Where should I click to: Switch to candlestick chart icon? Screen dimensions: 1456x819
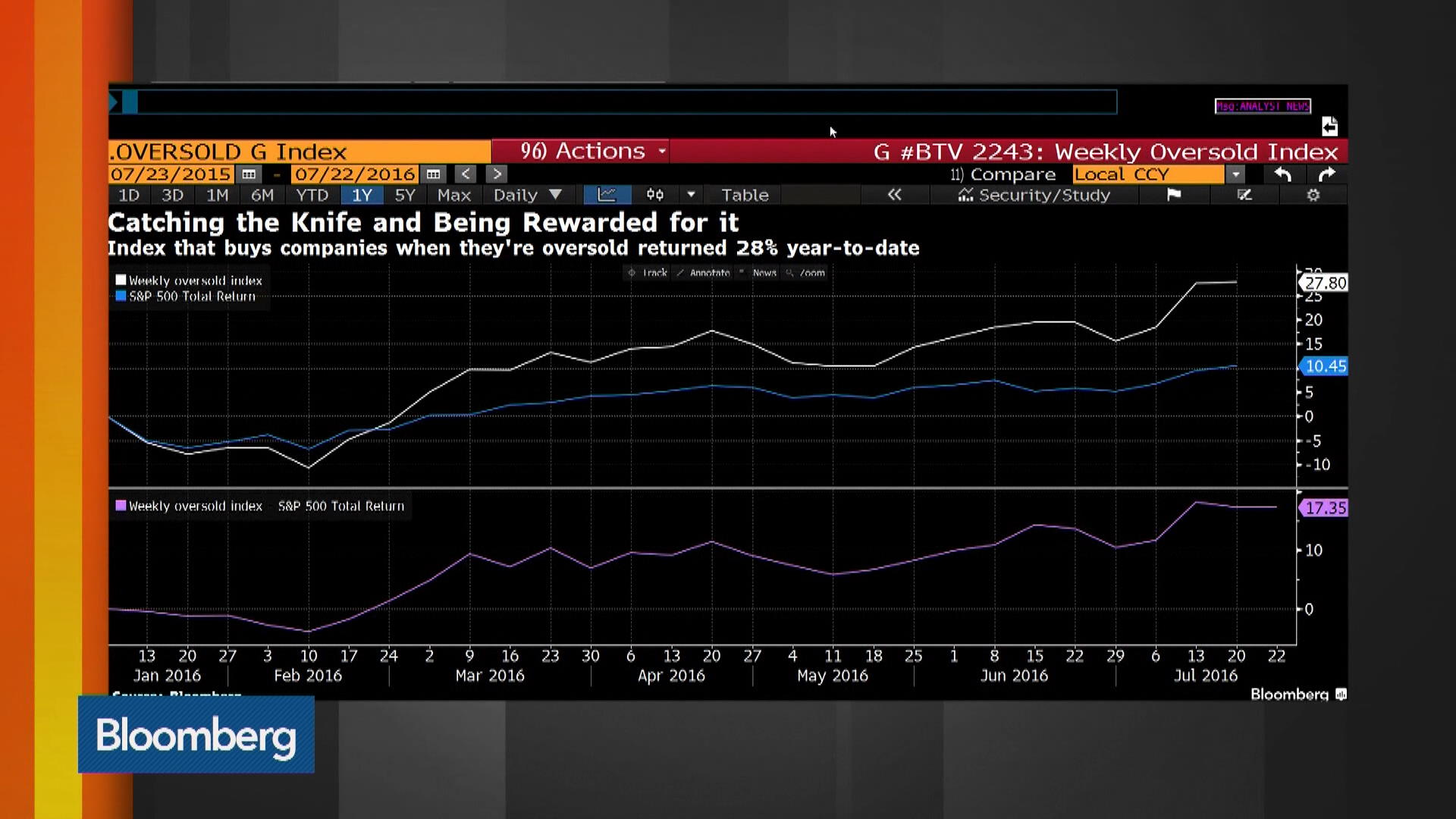pyautogui.click(x=655, y=195)
